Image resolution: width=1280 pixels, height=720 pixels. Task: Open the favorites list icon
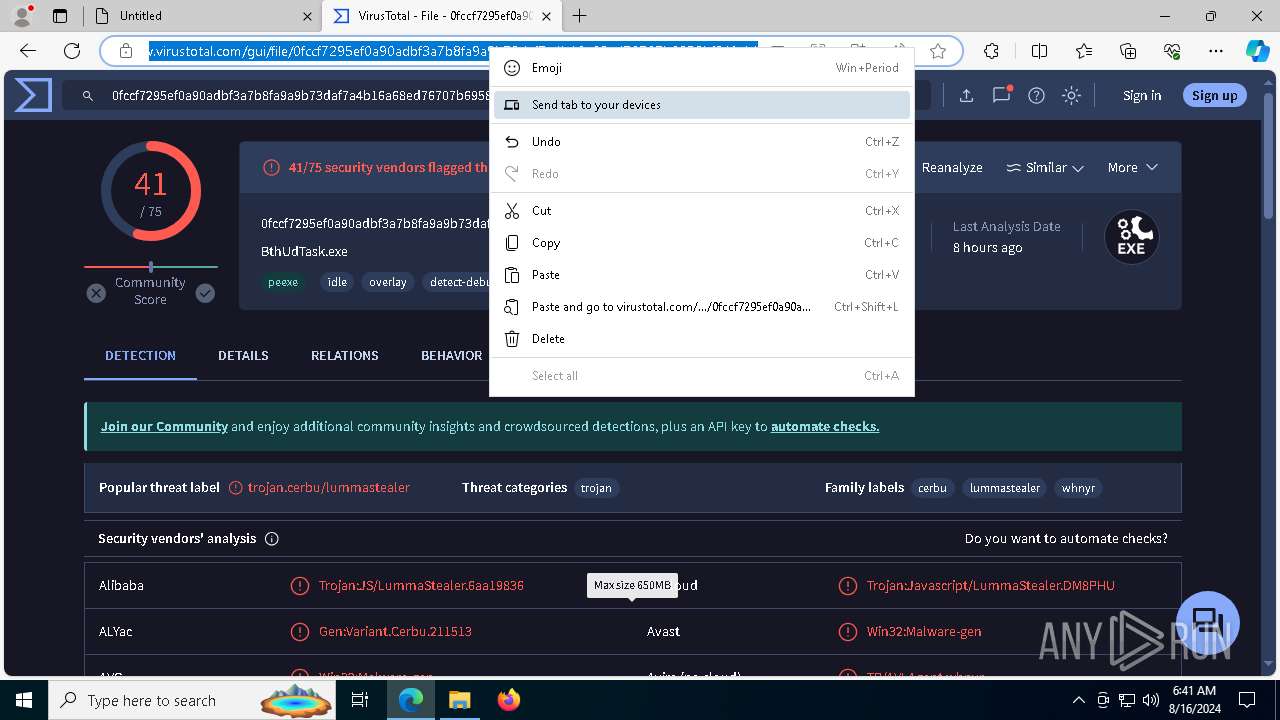(1084, 51)
